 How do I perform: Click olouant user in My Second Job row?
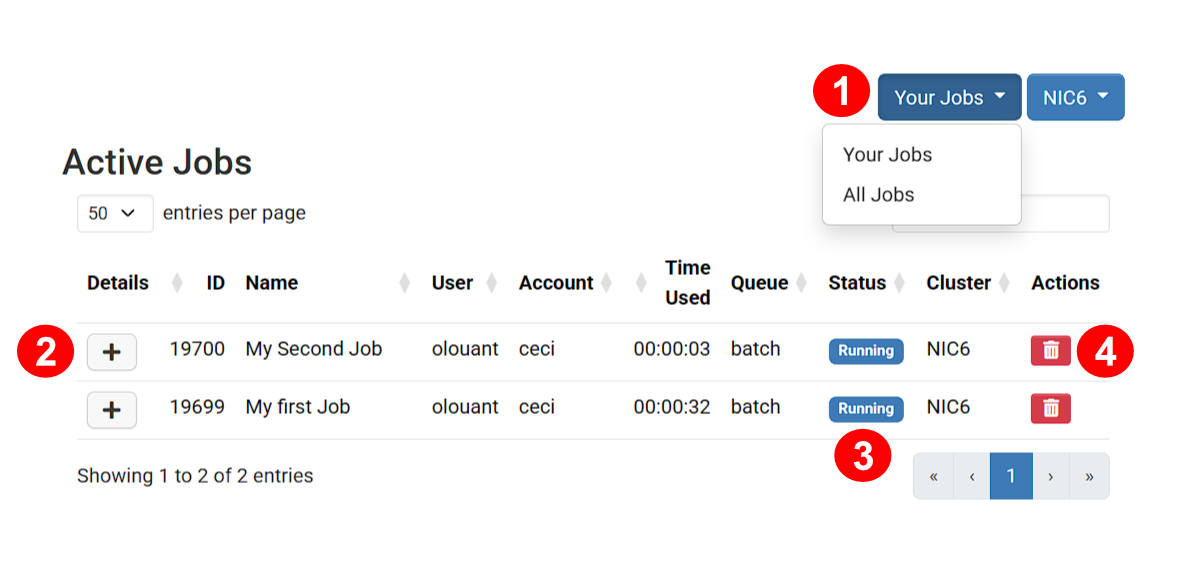tap(465, 349)
